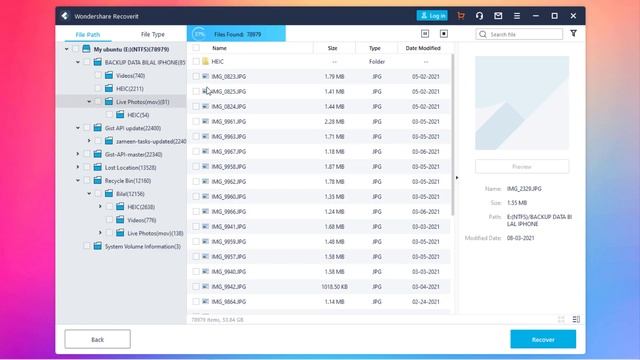Click the Bilal(12156) folder icon
The width and height of the screenshot is (640, 360).
click(x=109, y=193)
